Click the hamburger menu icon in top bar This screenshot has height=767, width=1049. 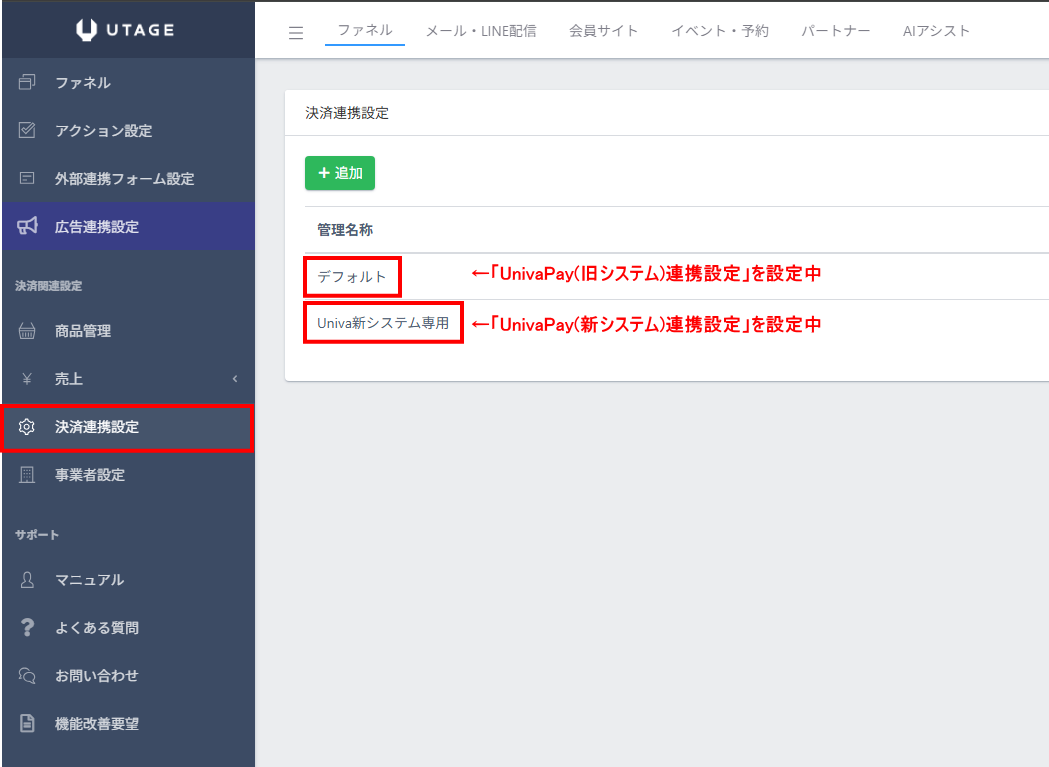[295, 32]
